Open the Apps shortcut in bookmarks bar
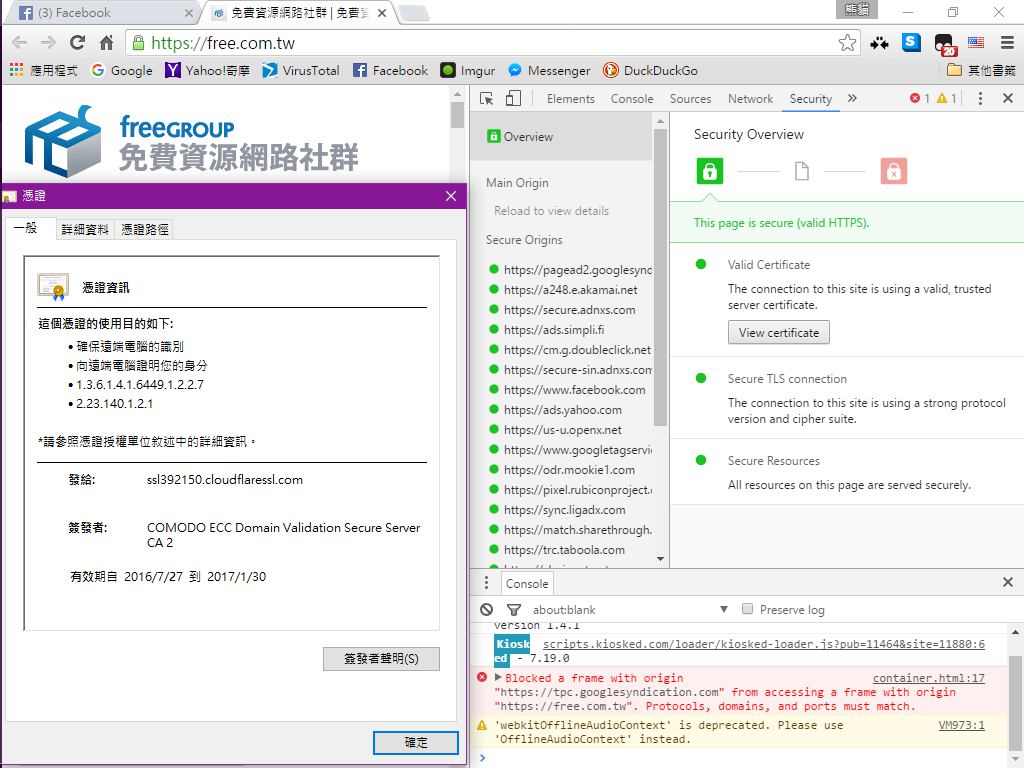Screen dimensions: 1024x768 [43, 70]
